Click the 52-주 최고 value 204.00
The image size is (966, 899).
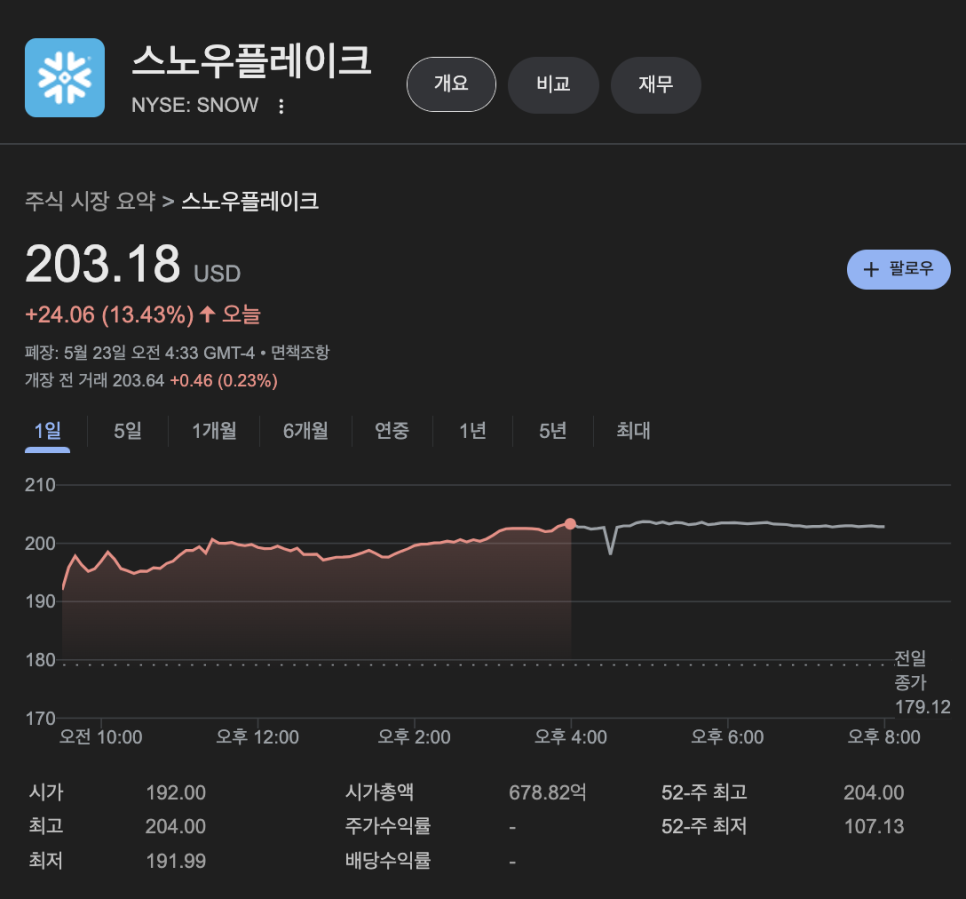coord(874,792)
